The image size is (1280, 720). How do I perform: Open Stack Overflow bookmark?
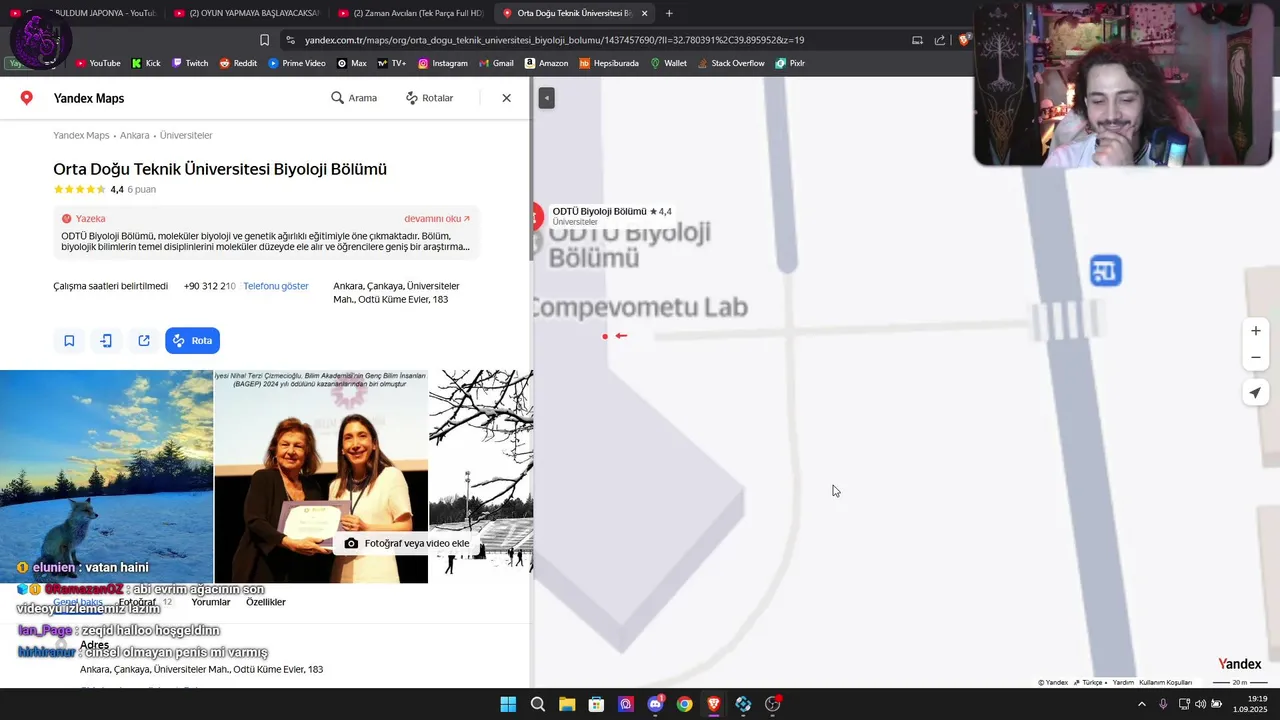(731, 63)
